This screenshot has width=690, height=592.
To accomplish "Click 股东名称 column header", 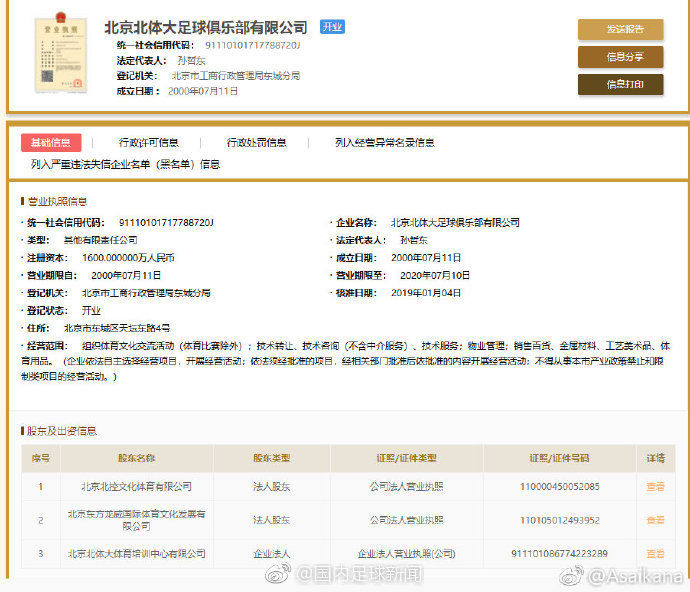I will [x=136, y=458].
